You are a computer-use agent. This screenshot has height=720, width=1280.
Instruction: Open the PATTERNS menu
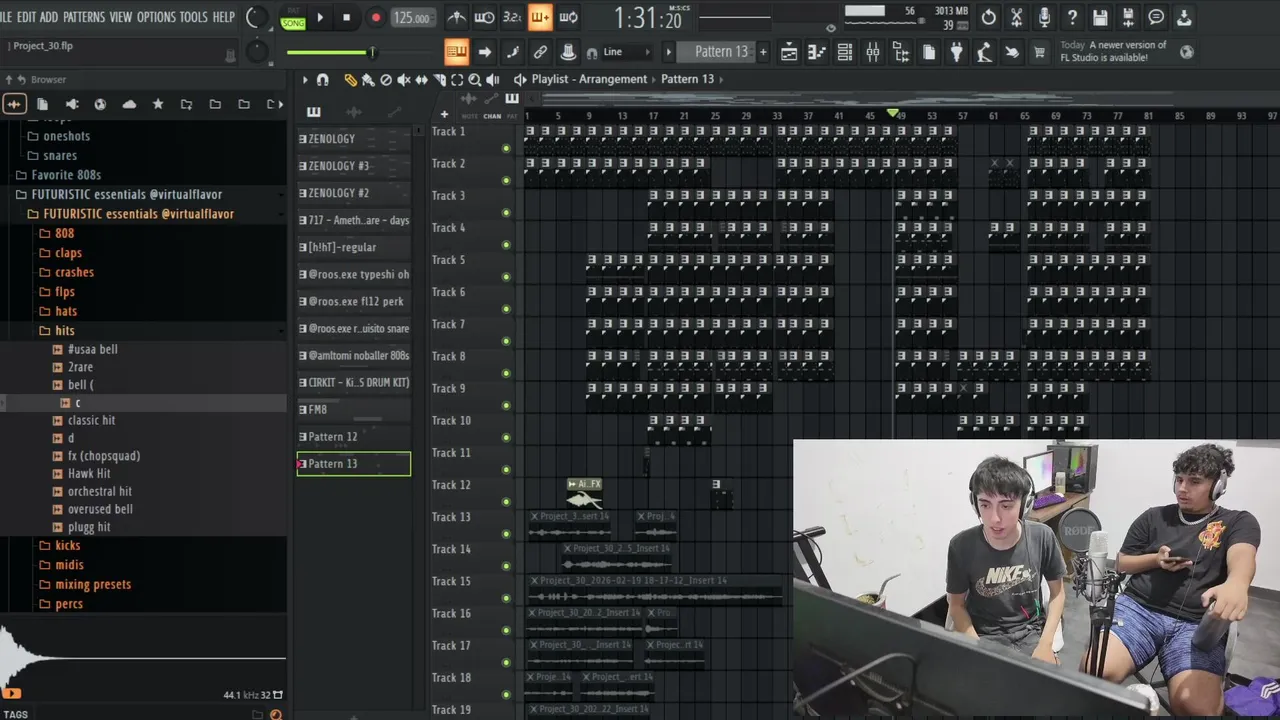click(x=84, y=17)
